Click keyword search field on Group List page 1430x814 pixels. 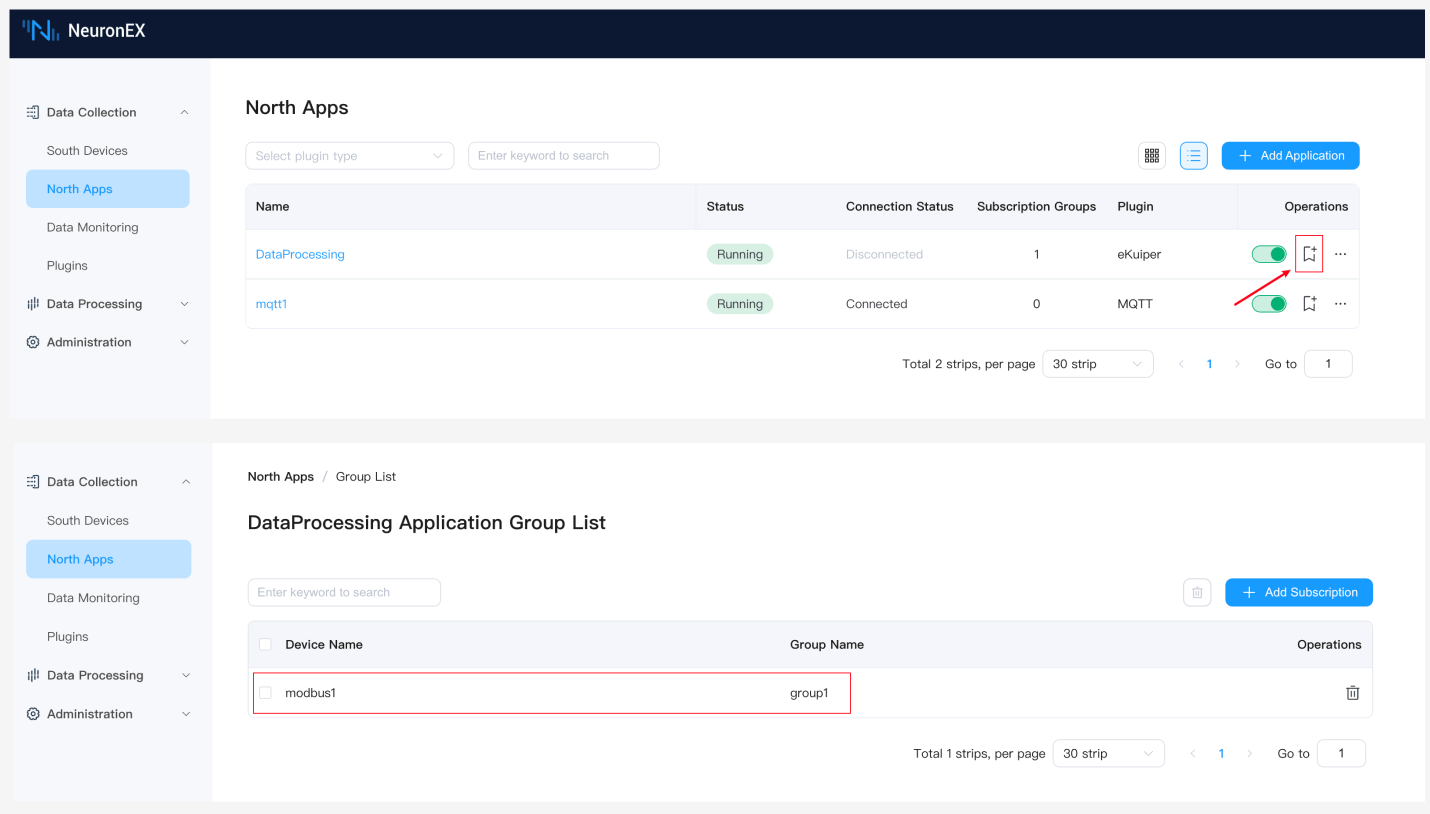(344, 593)
